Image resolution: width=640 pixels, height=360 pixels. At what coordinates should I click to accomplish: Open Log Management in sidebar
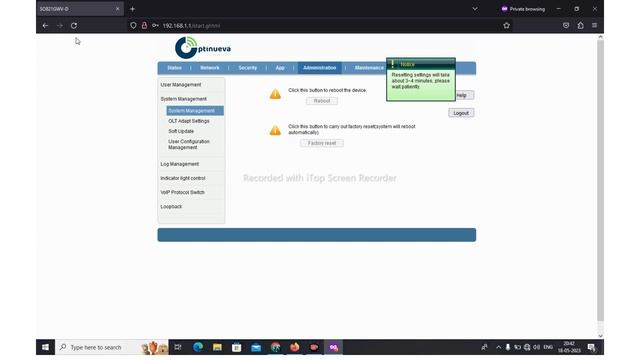point(180,164)
